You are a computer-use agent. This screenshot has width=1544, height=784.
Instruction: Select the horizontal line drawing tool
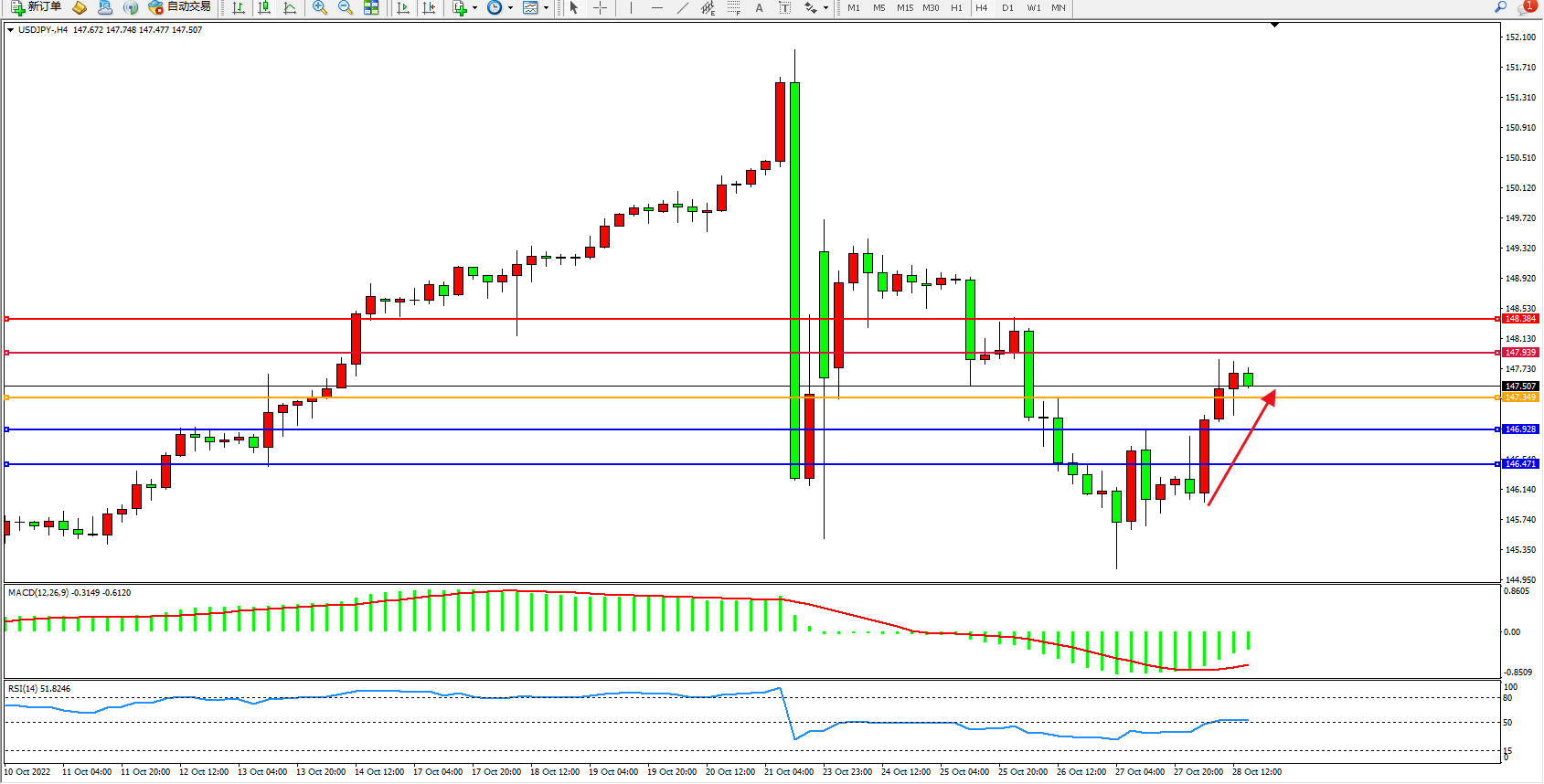pyautogui.click(x=657, y=7)
